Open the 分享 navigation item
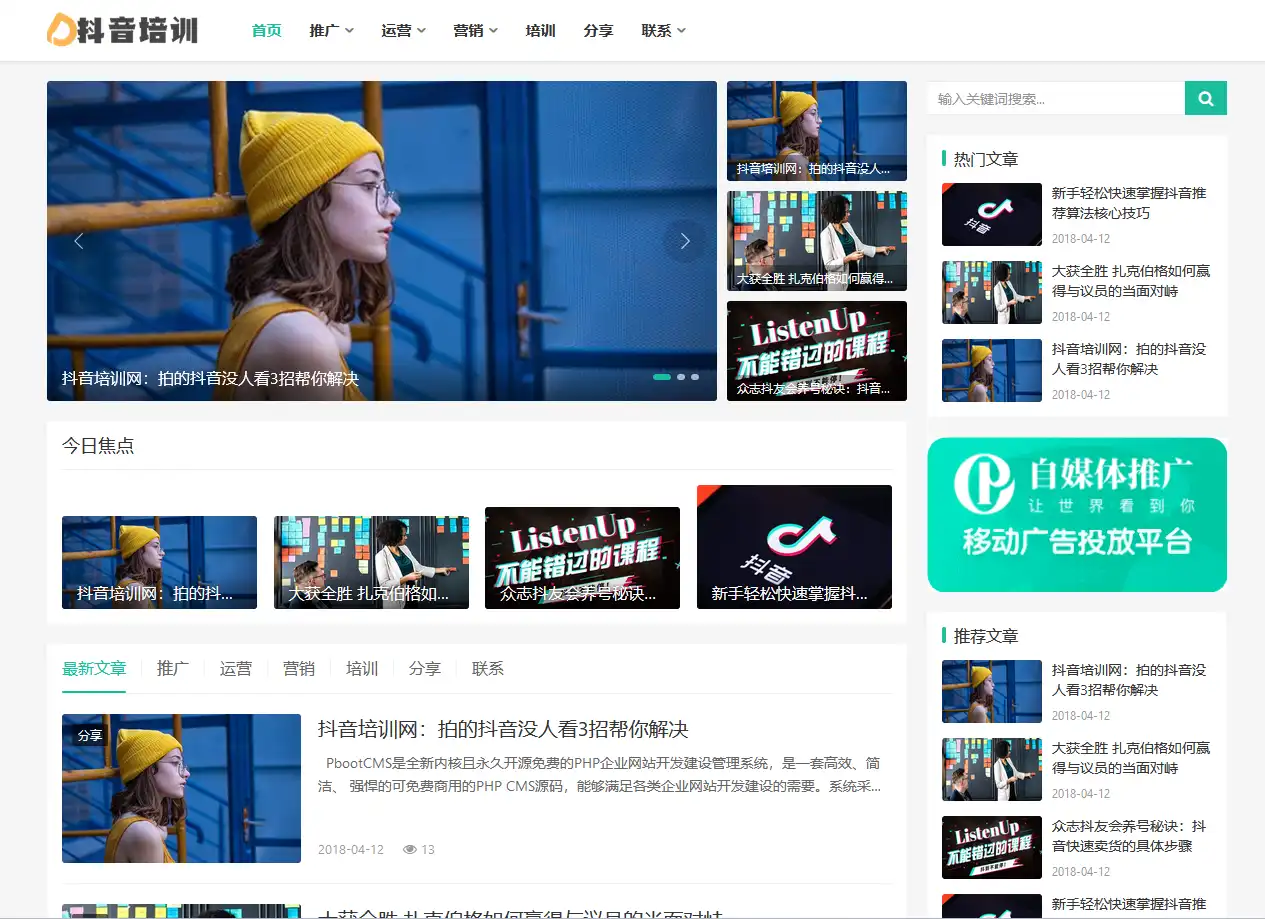 [599, 30]
